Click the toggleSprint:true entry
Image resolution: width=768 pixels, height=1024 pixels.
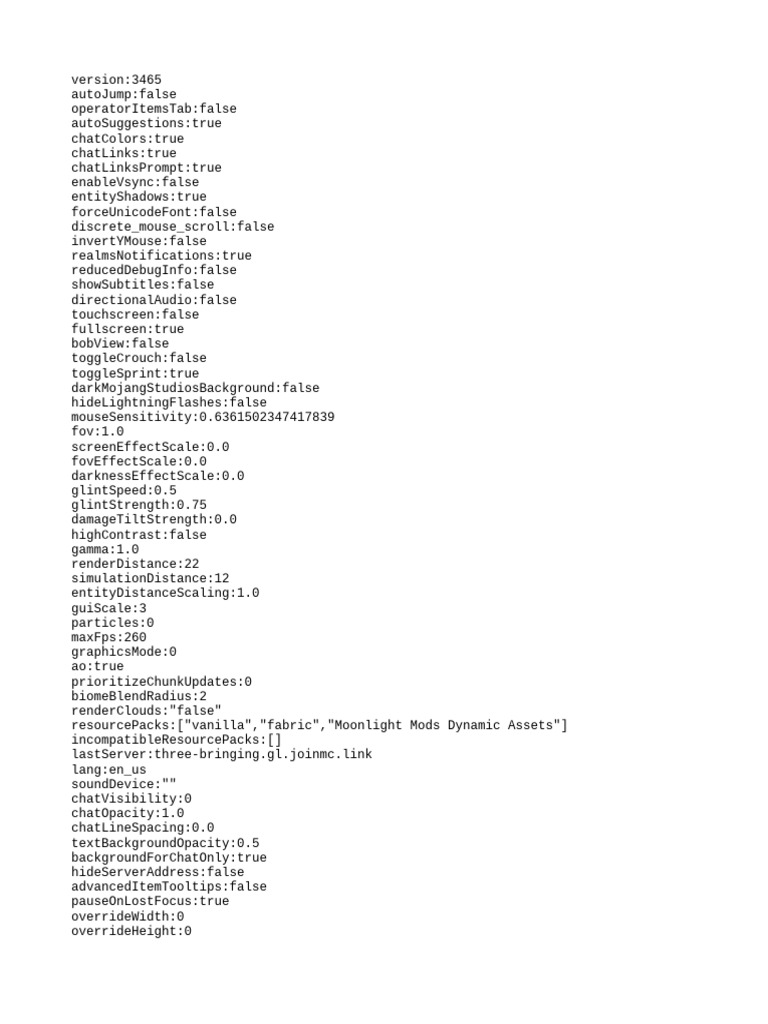point(135,374)
